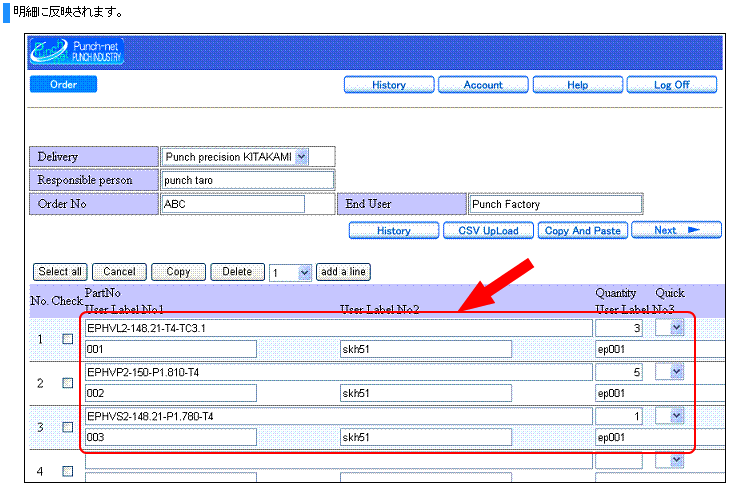Click the empty Quantity field in row 4
Screen dimensions: 729x487
[619, 461]
